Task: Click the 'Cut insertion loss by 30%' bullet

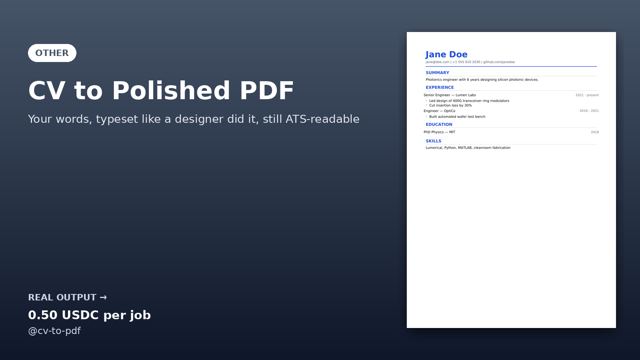Action: click(x=450, y=105)
